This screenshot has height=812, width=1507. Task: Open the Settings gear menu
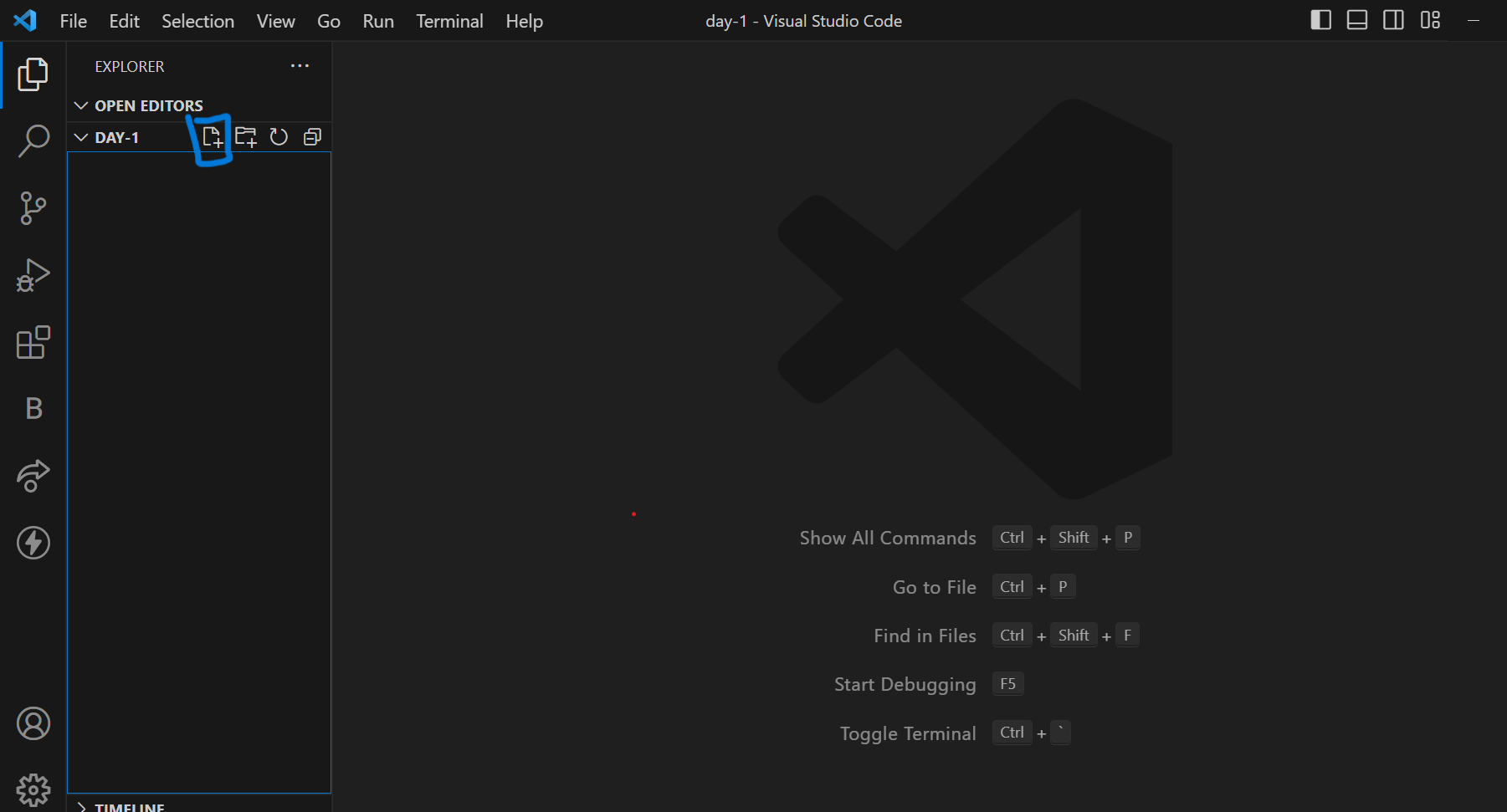pyautogui.click(x=33, y=789)
